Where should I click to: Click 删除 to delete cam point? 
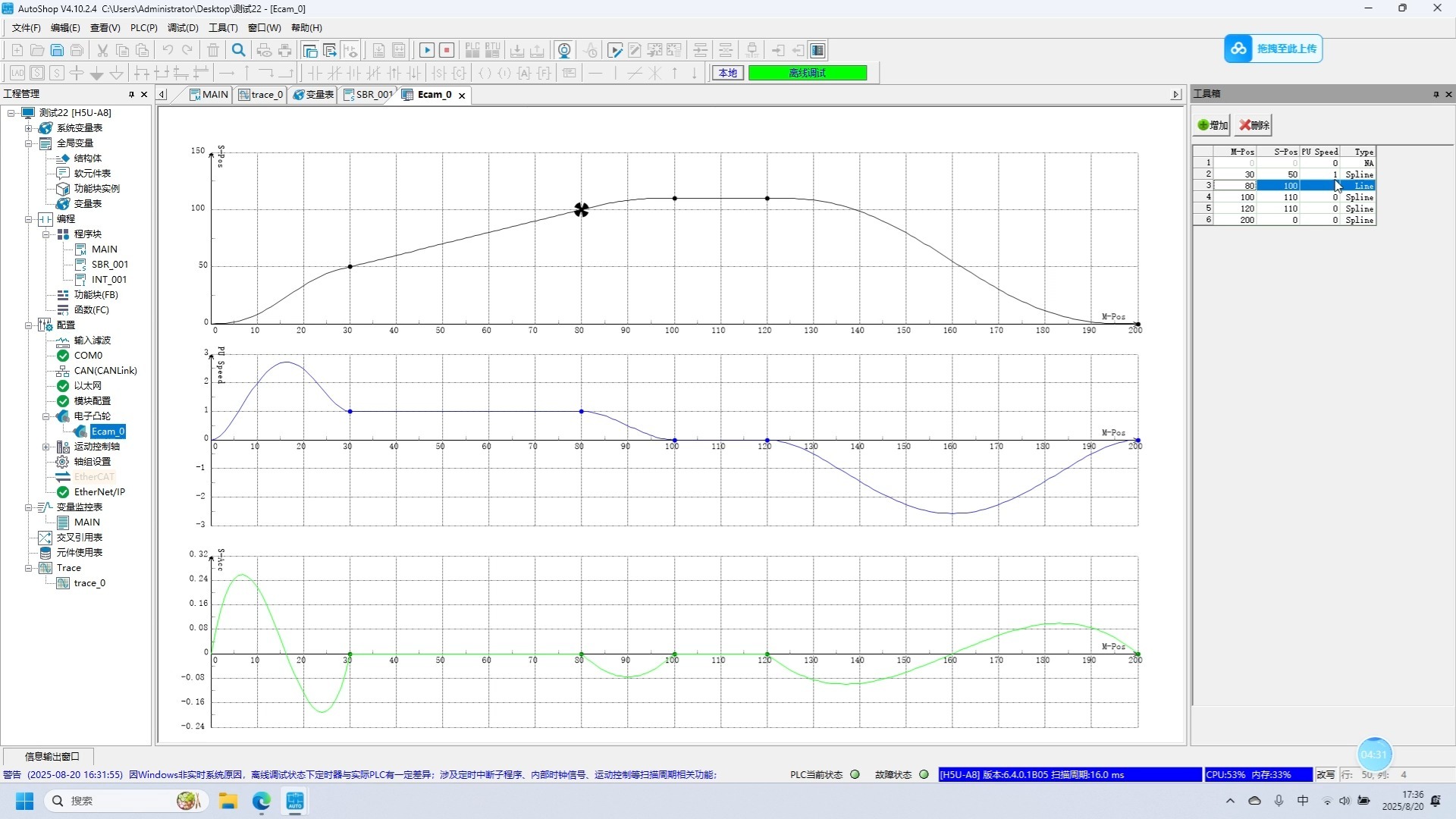pos(1254,125)
